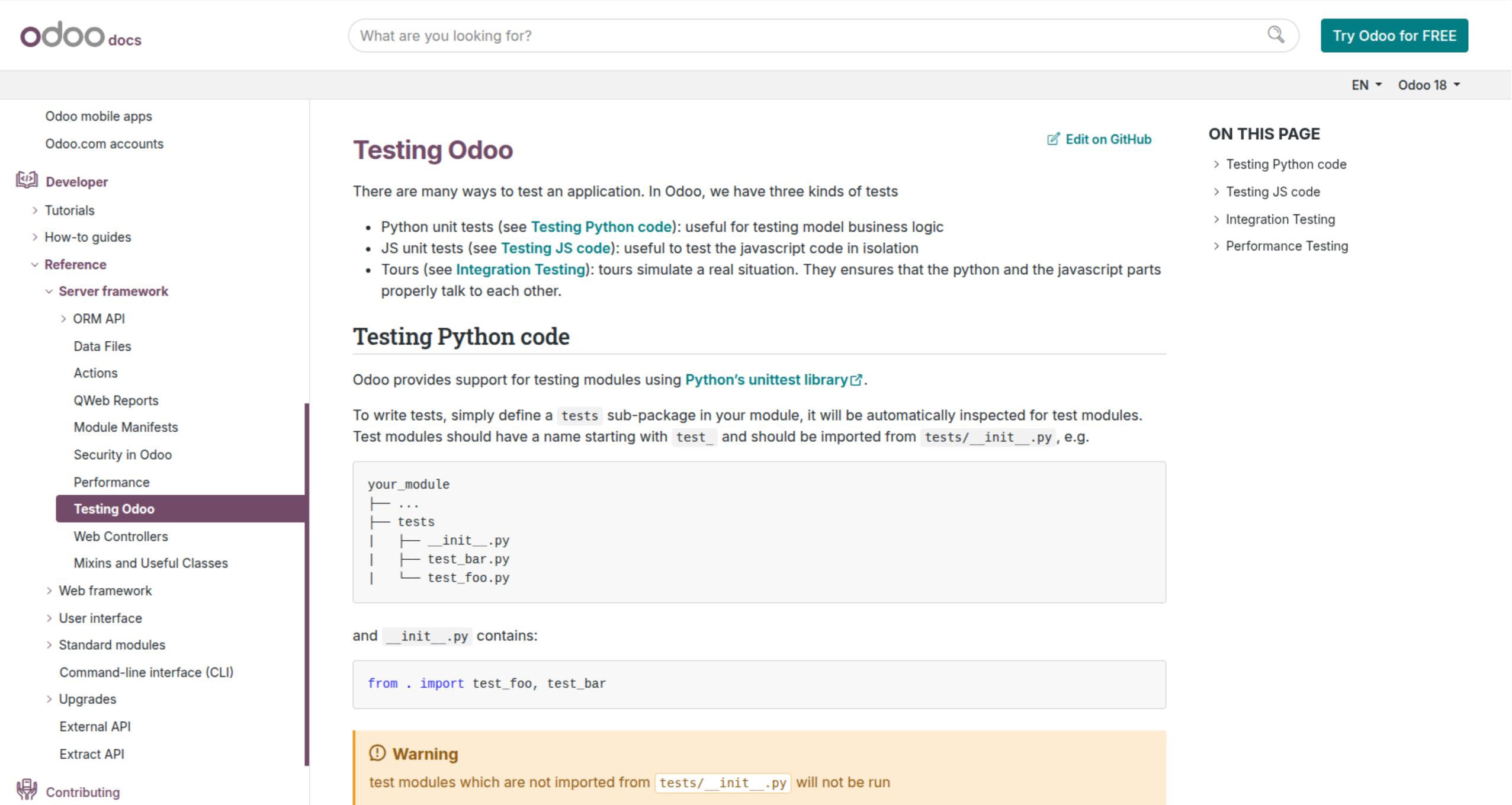
Task: Open Web Controllers page
Action: tap(121, 536)
